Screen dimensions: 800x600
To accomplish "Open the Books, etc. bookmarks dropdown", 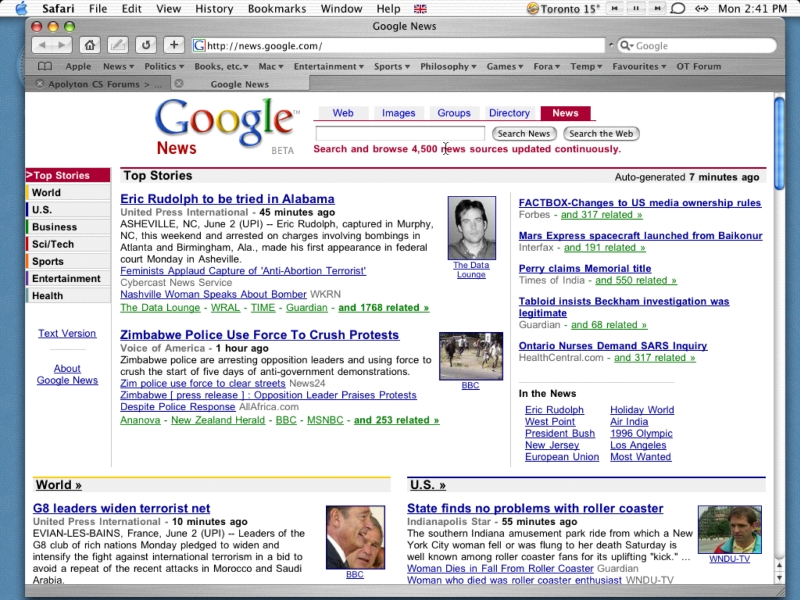I will [x=221, y=66].
